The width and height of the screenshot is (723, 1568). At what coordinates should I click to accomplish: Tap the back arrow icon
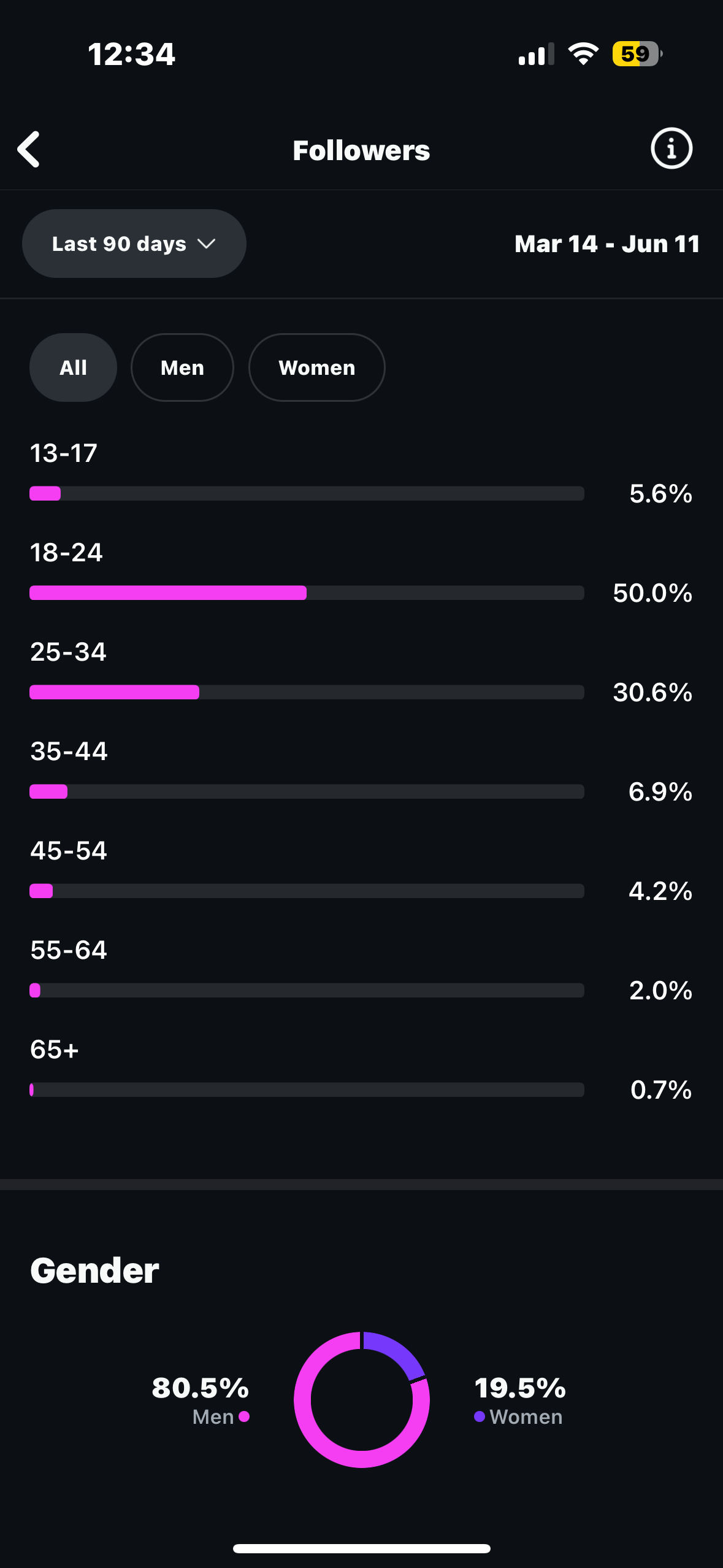pyautogui.click(x=29, y=149)
